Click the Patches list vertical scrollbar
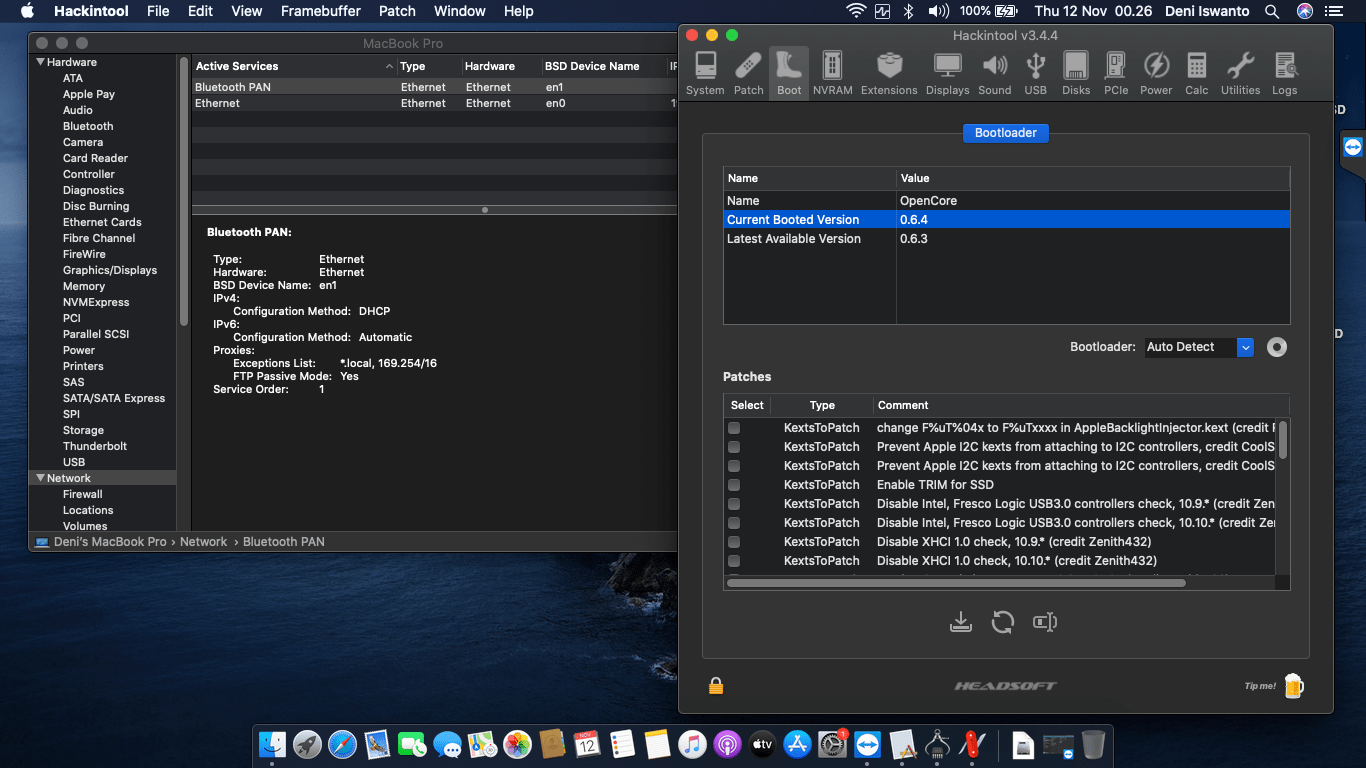This screenshot has width=1366, height=768. point(1283,440)
